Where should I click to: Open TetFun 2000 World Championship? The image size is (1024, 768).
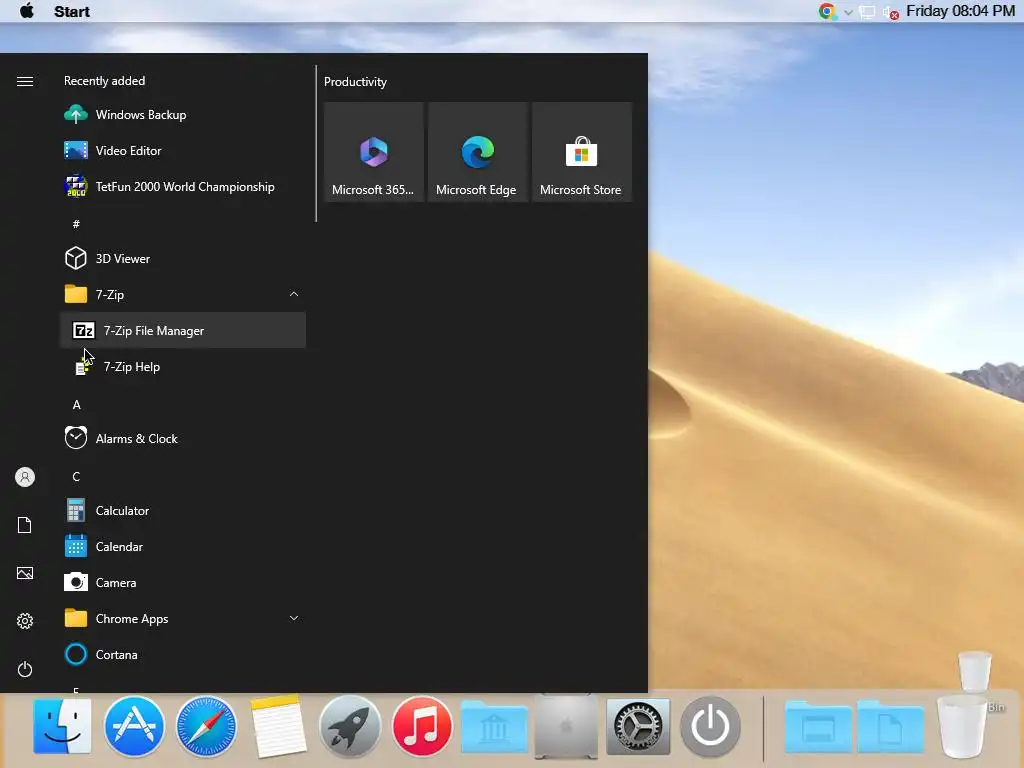click(x=183, y=187)
